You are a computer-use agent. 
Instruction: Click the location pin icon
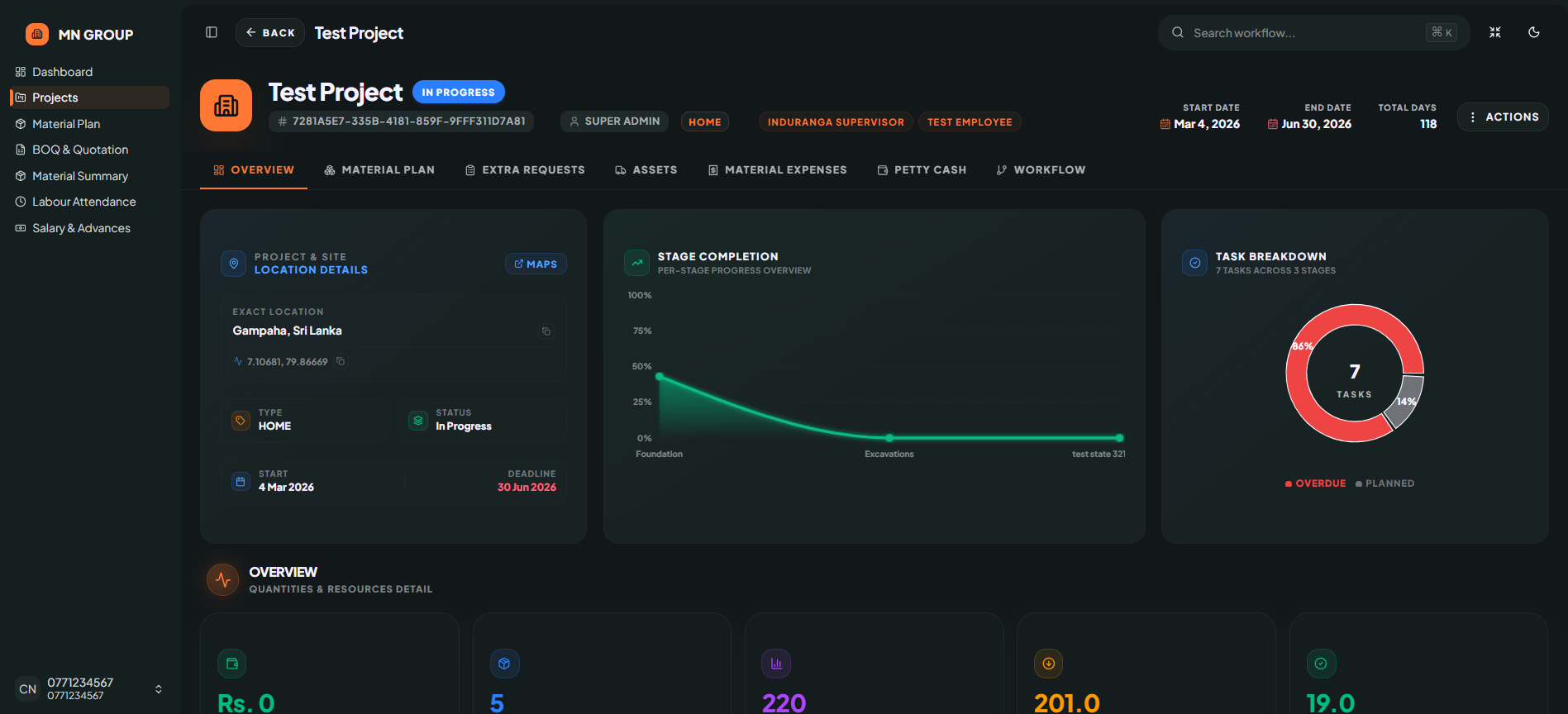[x=233, y=264]
